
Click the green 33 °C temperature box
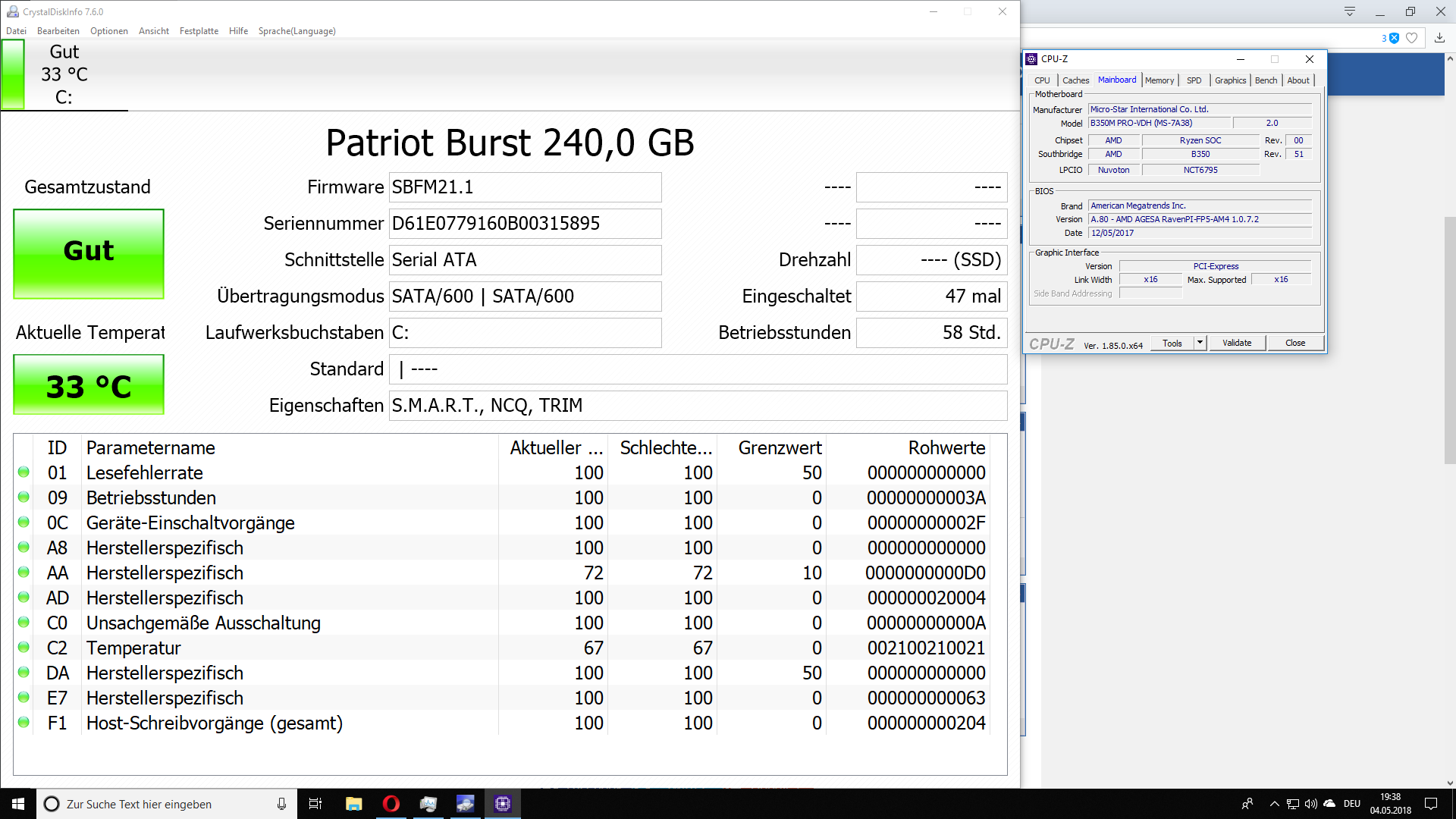point(89,385)
